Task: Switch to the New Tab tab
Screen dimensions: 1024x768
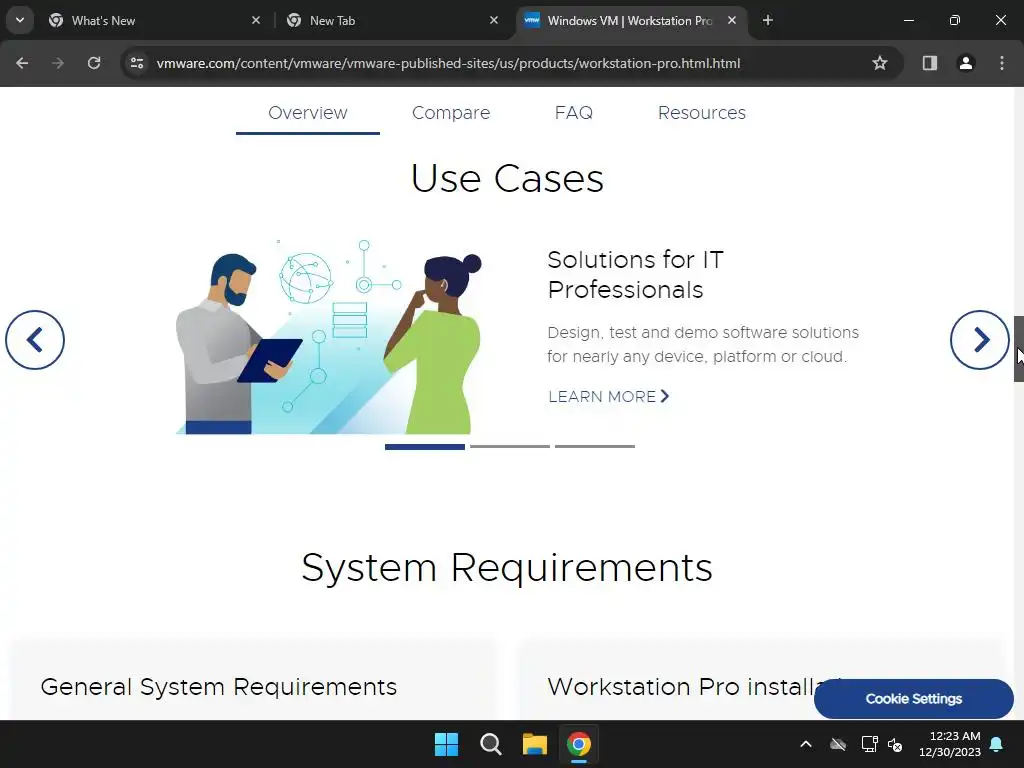Action: pos(392,20)
